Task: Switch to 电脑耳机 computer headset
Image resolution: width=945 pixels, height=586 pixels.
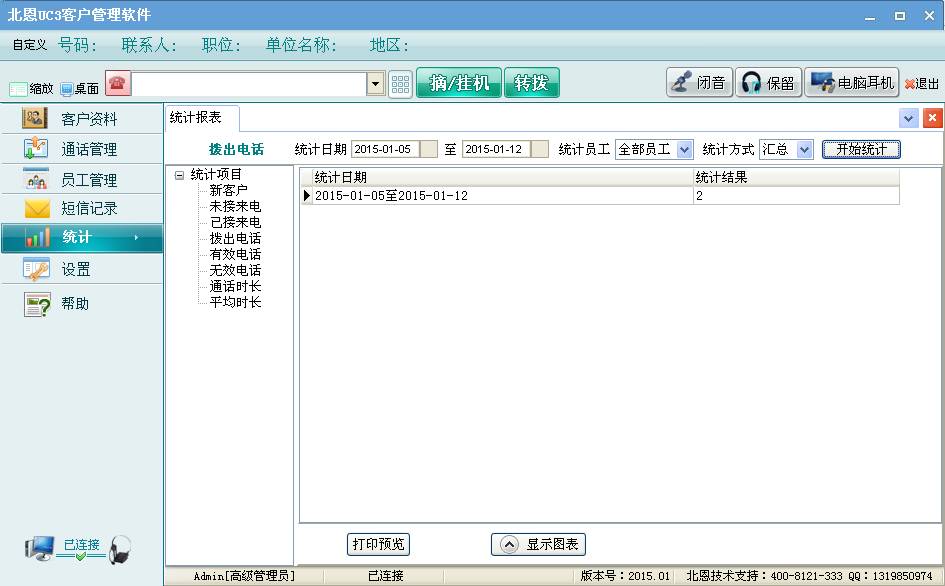Action: click(852, 83)
